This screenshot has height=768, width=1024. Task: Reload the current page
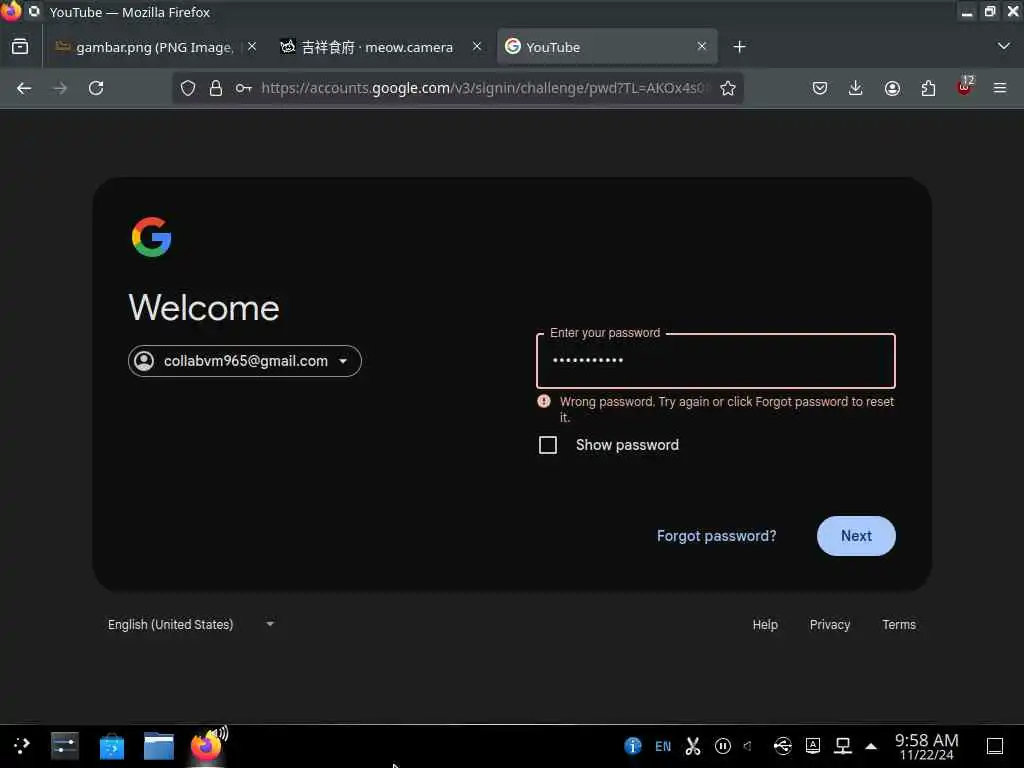coord(96,88)
